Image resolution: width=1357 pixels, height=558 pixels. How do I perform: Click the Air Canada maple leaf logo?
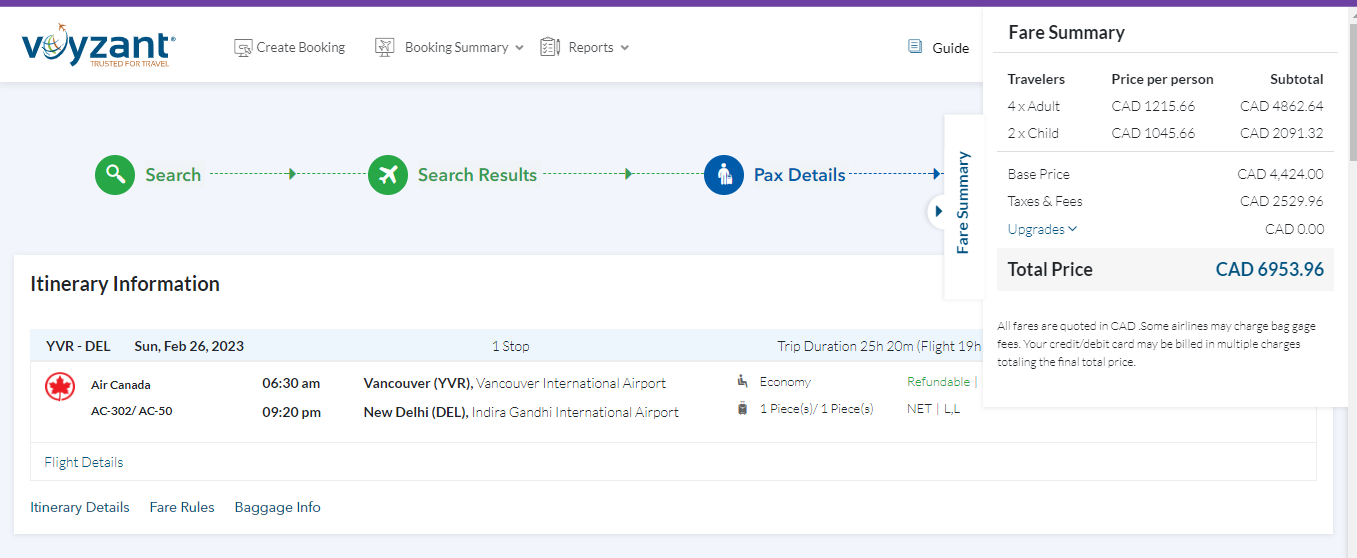(x=60, y=387)
